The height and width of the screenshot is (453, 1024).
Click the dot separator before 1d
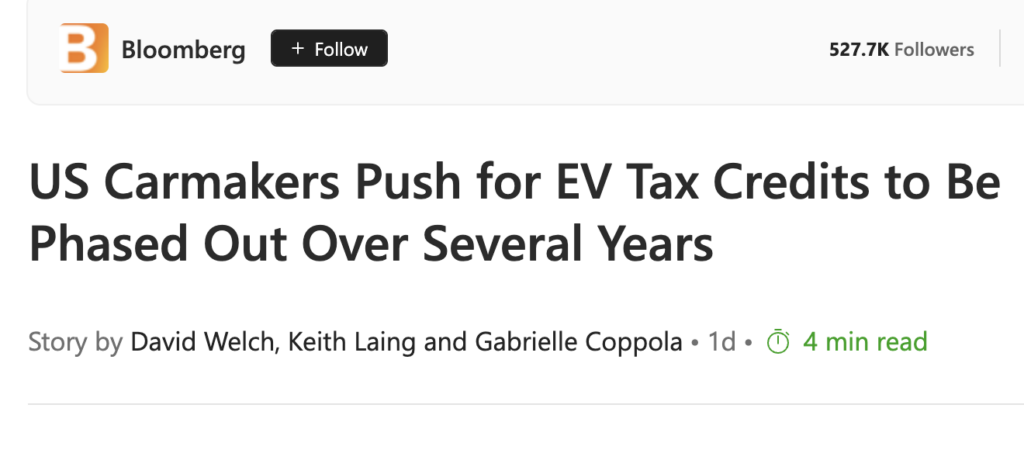pos(696,343)
